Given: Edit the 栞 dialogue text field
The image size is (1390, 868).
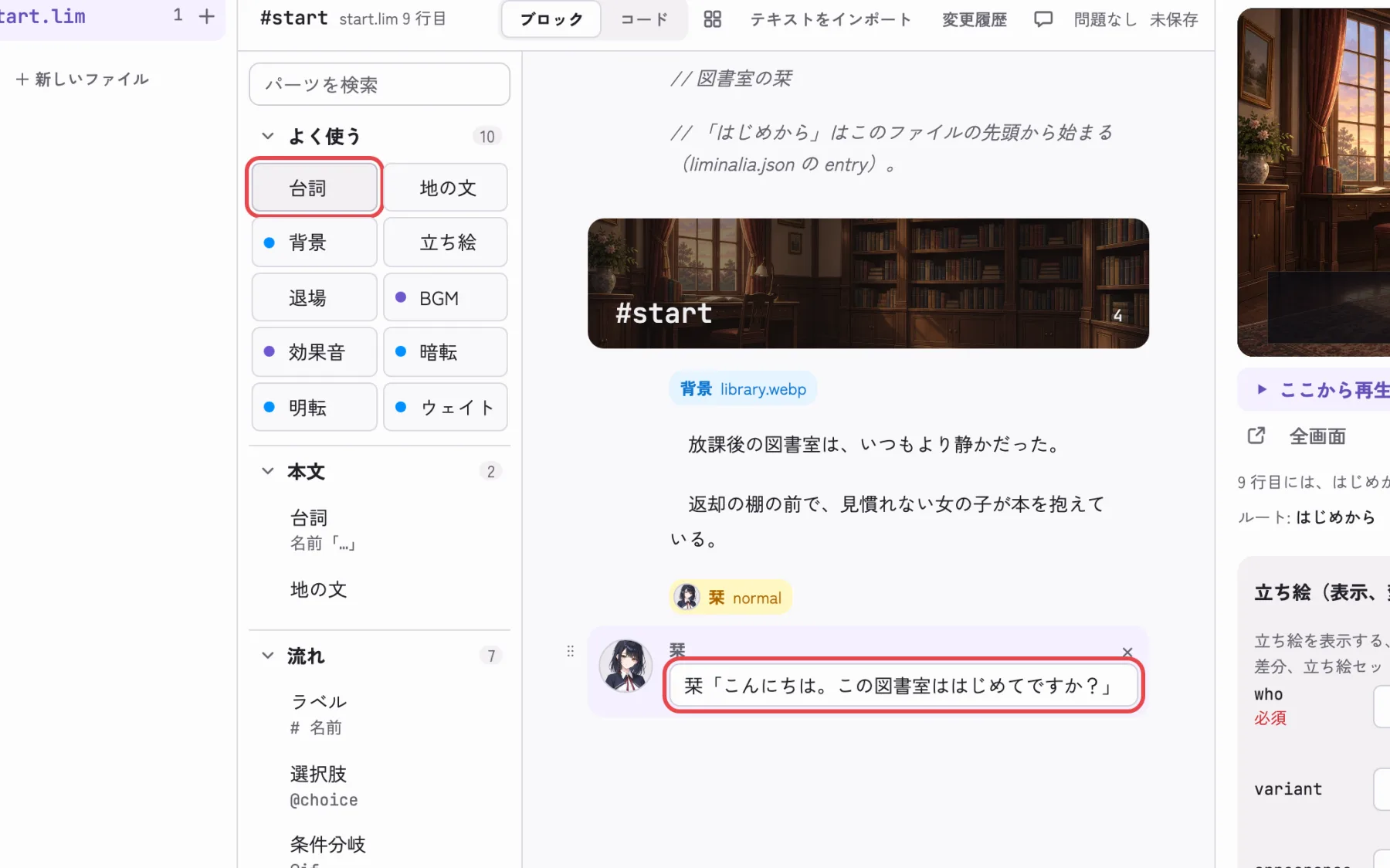Looking at the screenshot, I should (903, 686).
